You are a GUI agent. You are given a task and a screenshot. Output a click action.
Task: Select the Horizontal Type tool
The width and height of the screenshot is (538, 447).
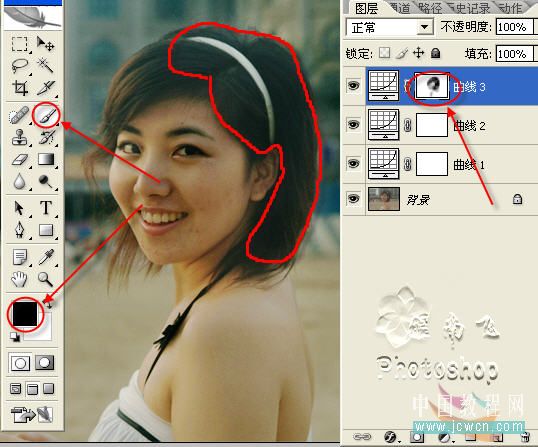pos(46,208)
